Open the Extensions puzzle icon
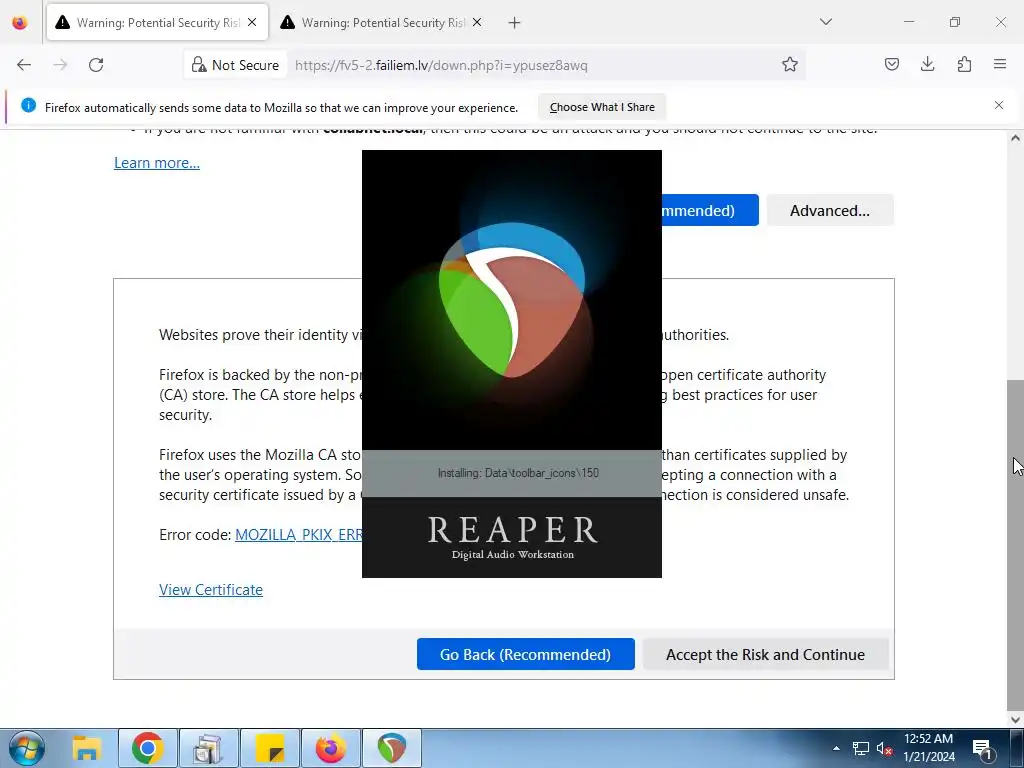 click(x=964, y=64)
